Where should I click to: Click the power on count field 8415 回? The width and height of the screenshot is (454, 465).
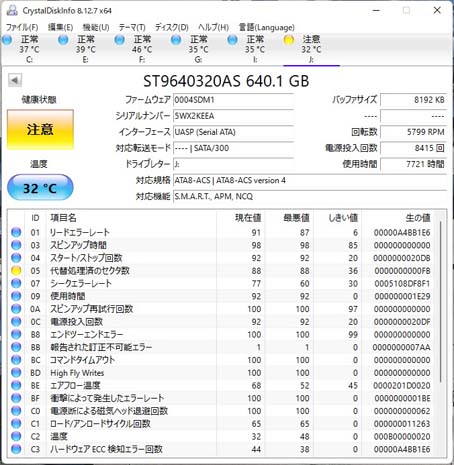[413, 148]
